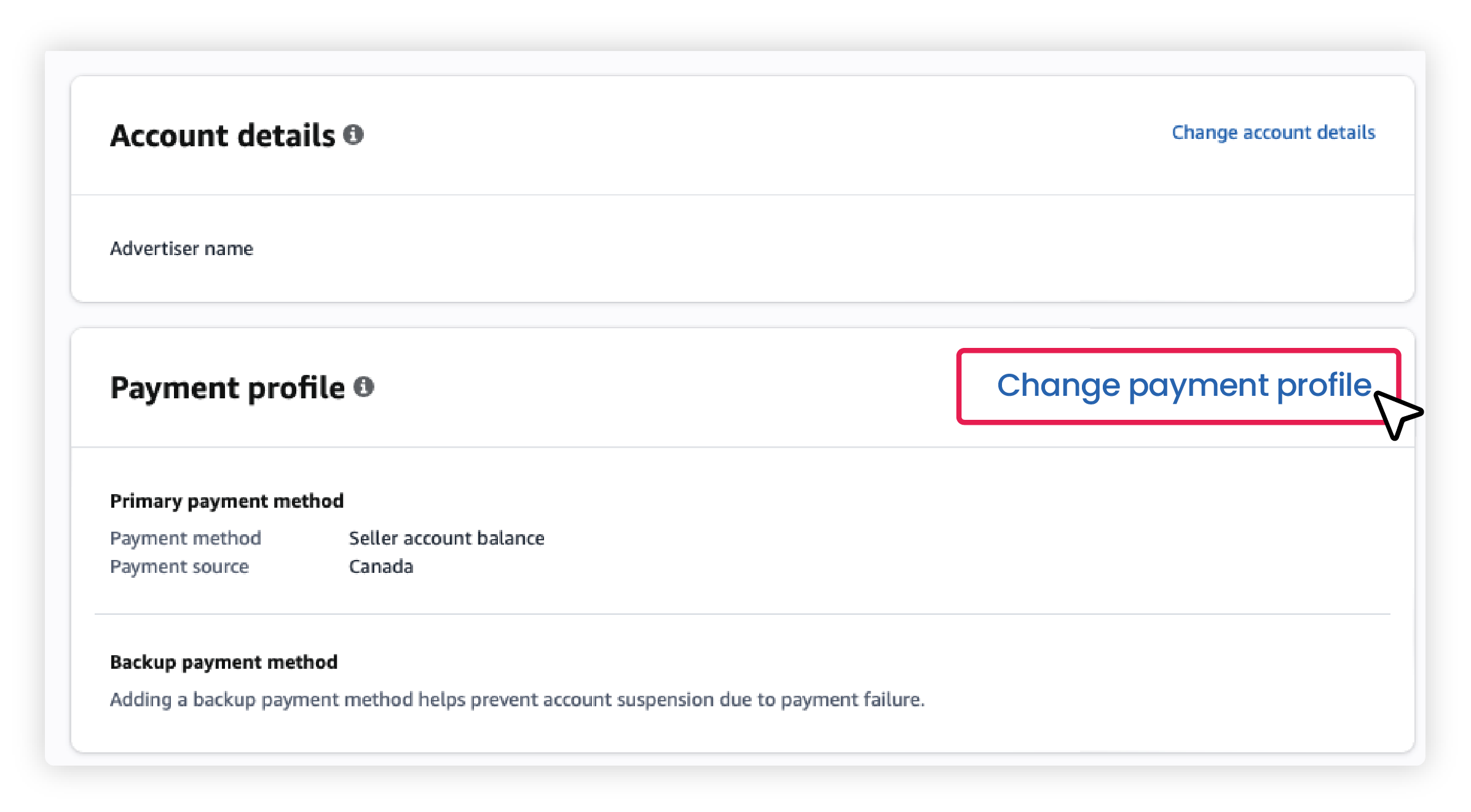Select the Canada payment source value
1471x812 pixels.
pyautogui.click(x=381, y=566)
